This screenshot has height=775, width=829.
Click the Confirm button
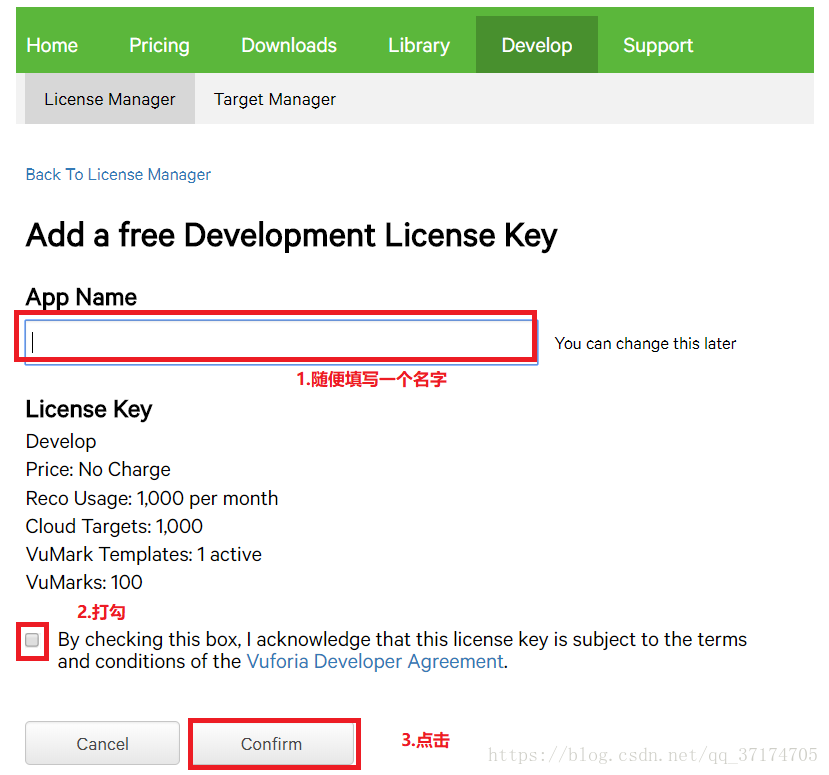(x=272, y=743)
